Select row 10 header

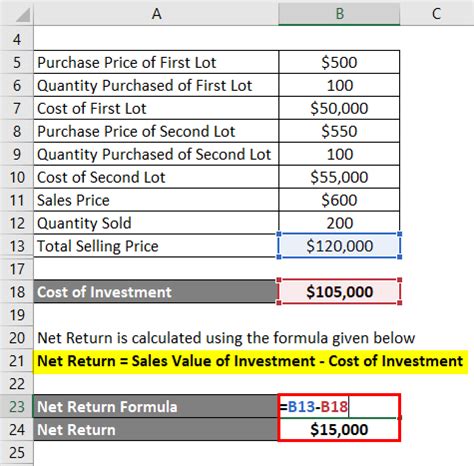(17, 177)
